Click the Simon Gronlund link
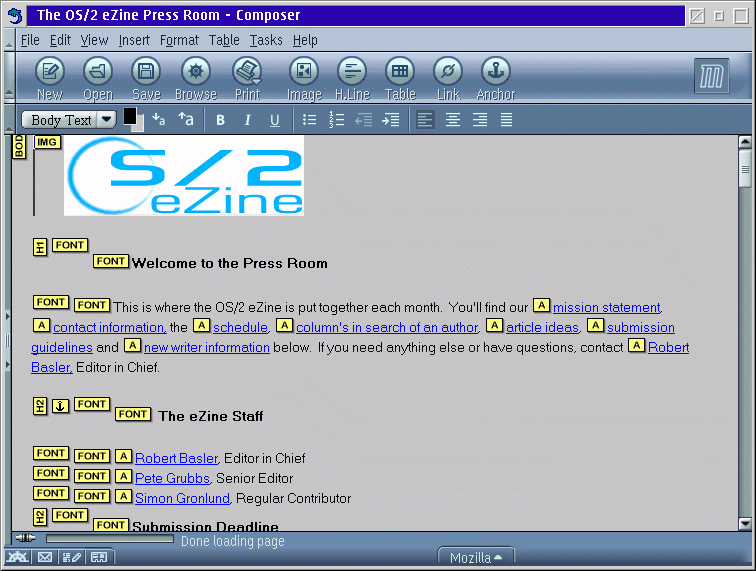Image resolution: width=756 pixels, height=571 pixels. click(182, 498)
